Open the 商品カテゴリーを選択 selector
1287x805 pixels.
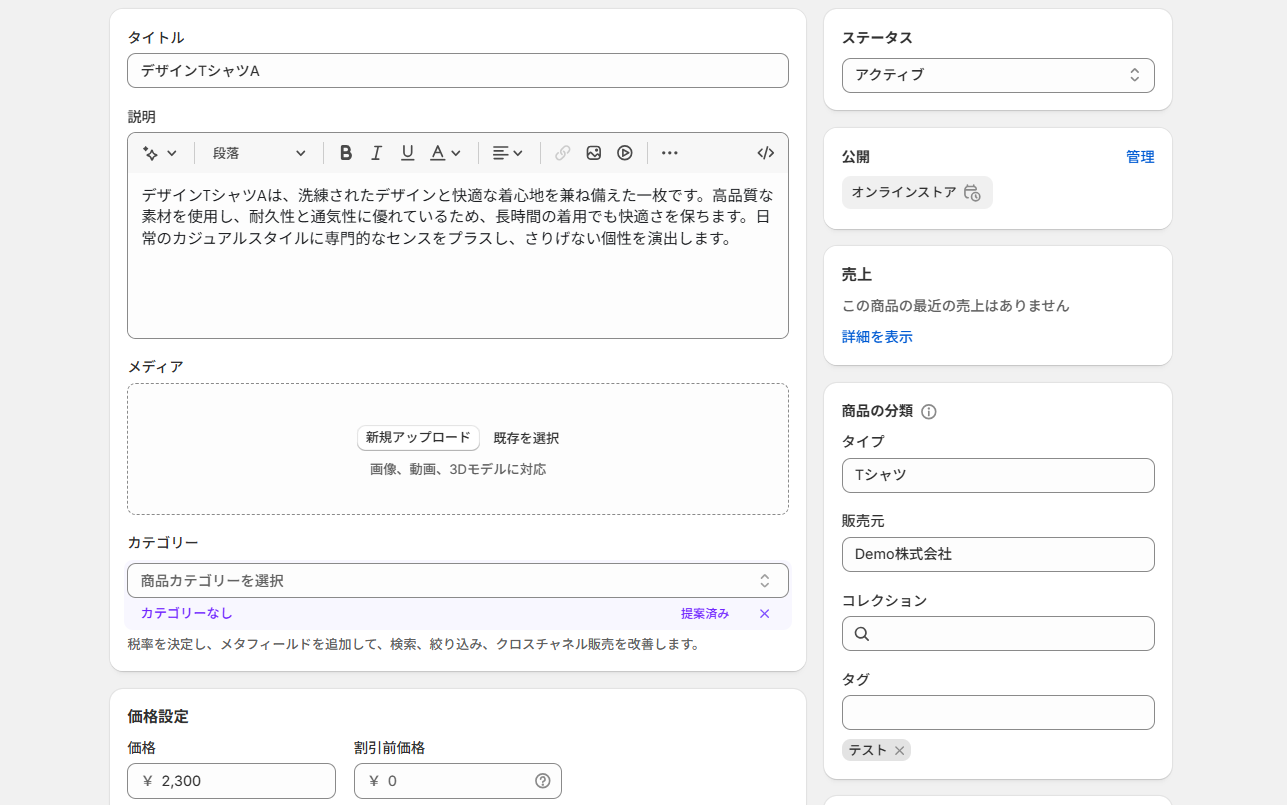[x=457, y=581]
